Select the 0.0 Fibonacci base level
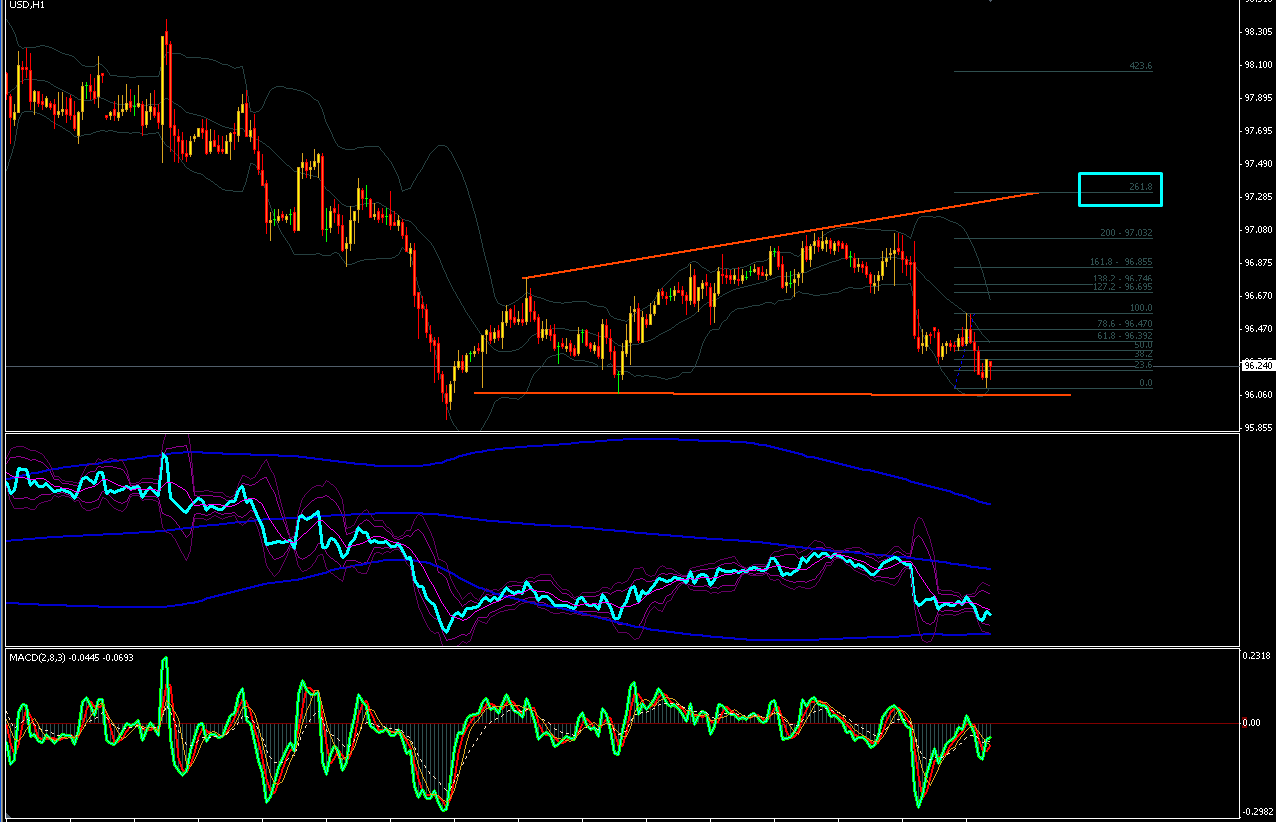The image size is (1276, 822). (1146, 383)
